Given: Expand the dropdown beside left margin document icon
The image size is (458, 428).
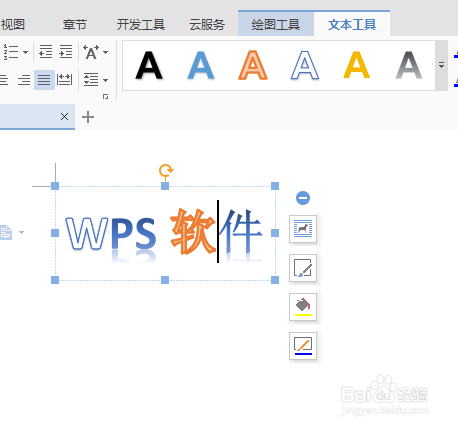Looking at the screenshot, I should click(22, 232).
